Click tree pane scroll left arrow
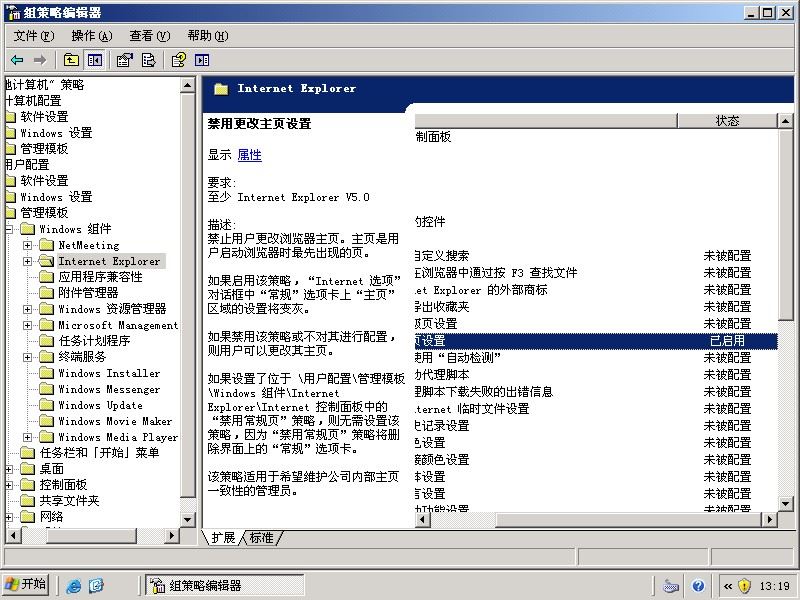The image size is (800, 600). tap(13, 536)
